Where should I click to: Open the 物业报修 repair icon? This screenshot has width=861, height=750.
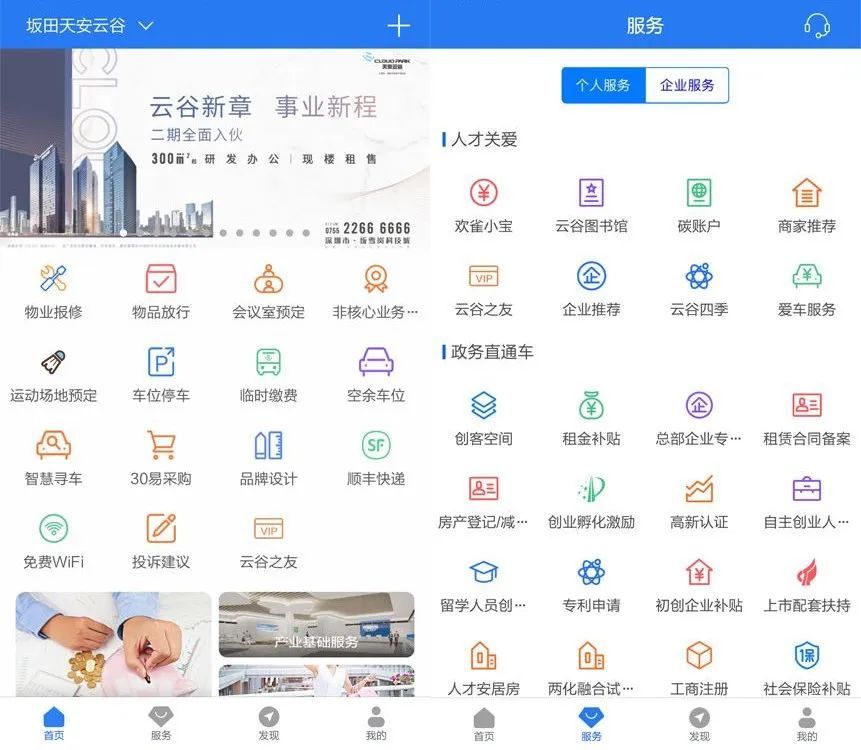53,278
